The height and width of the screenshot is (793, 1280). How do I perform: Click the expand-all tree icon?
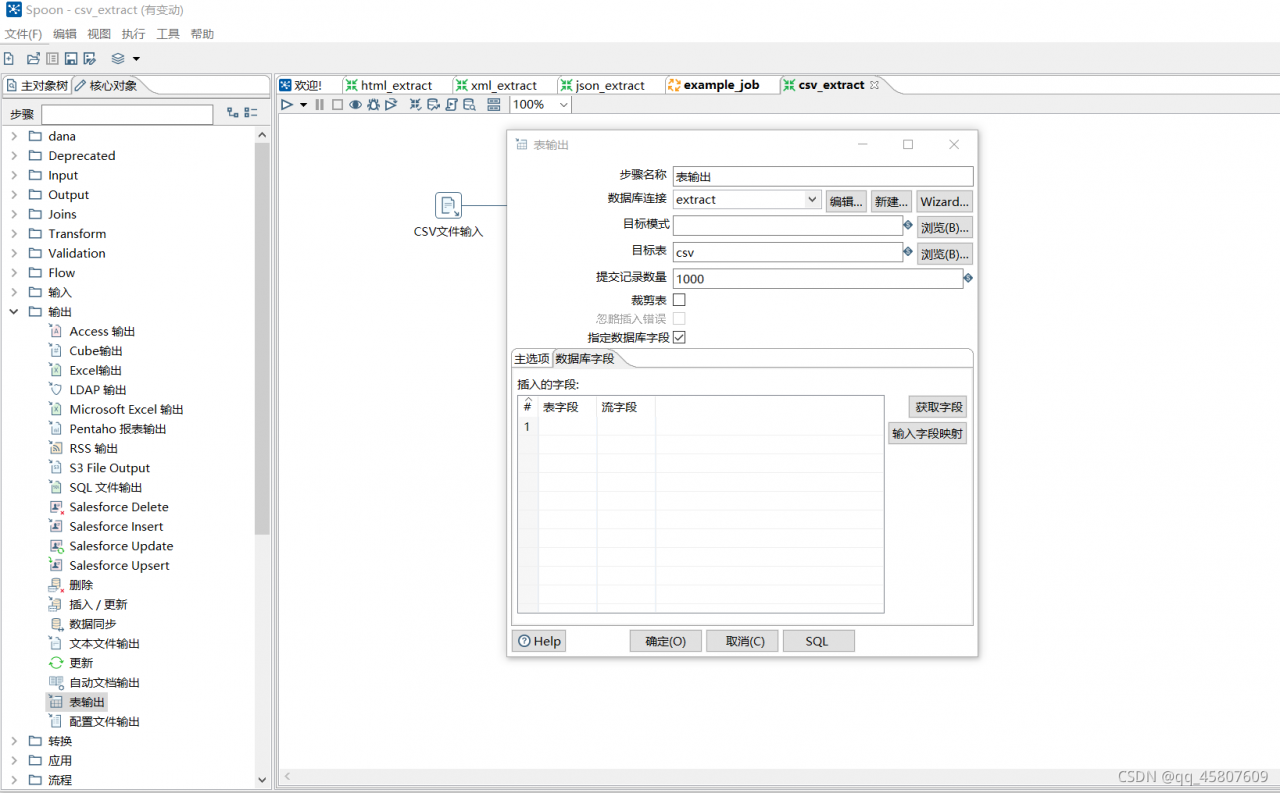pos(233,114)
